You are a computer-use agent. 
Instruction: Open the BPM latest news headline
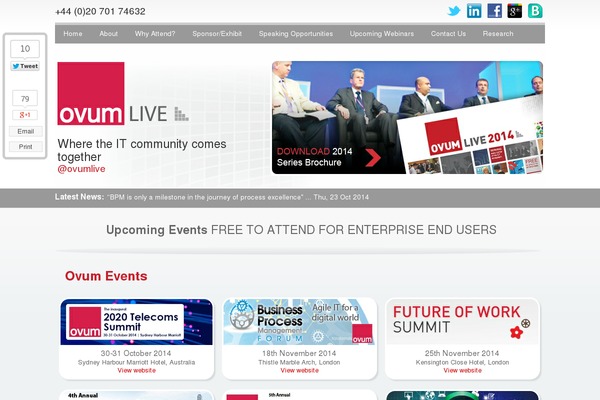tap(238, 198)
